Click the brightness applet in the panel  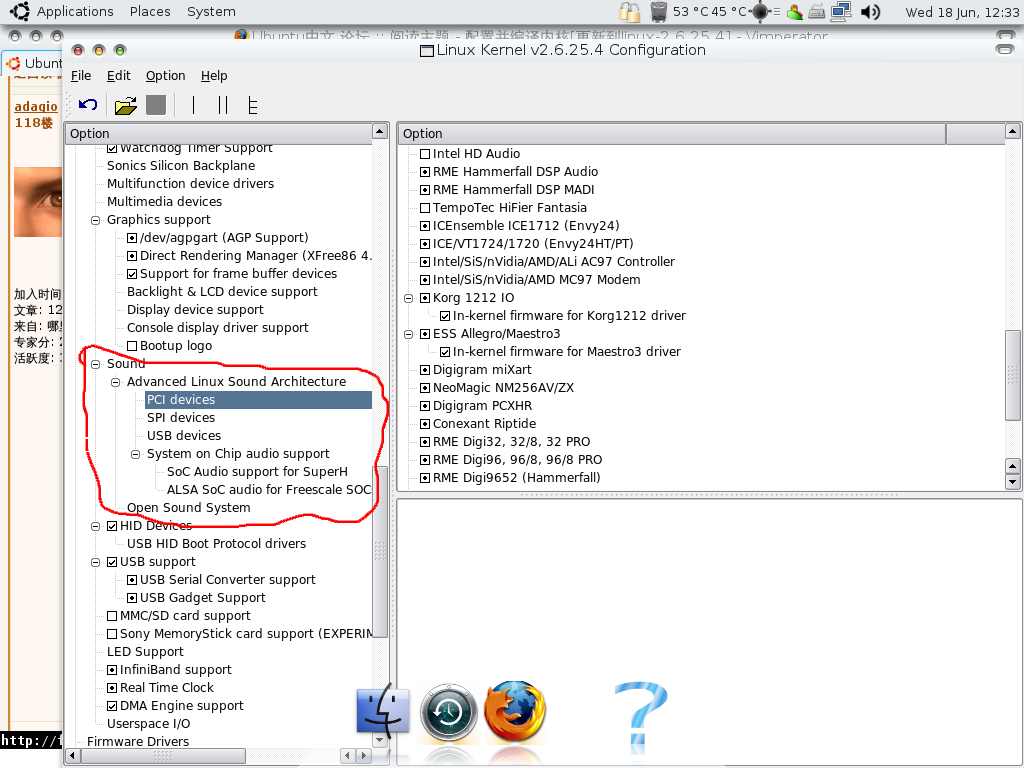pyautogui.click(x=761, y=11)
